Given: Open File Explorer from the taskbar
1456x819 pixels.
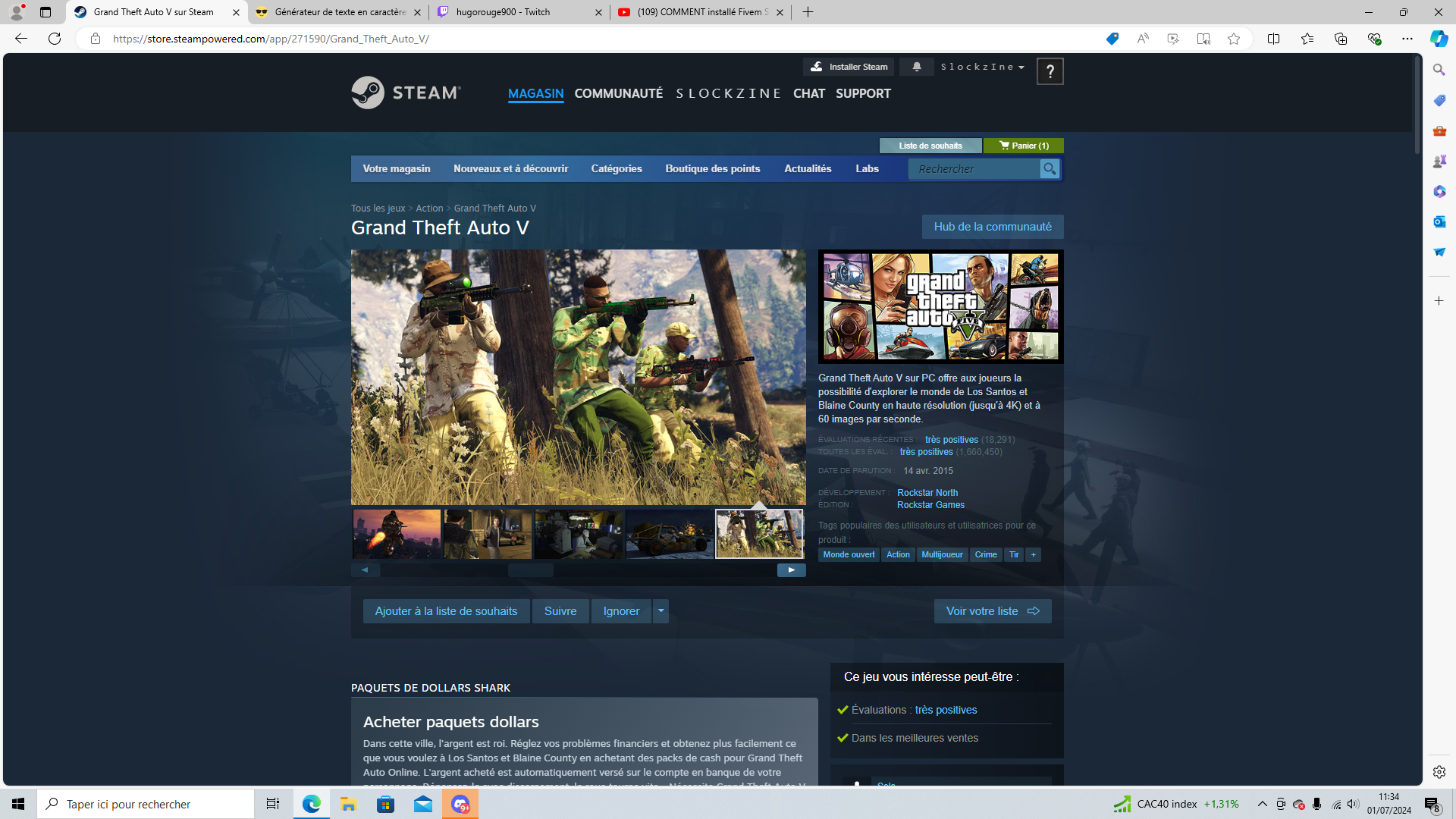Looking at the screenshot, I should point(348,804).
